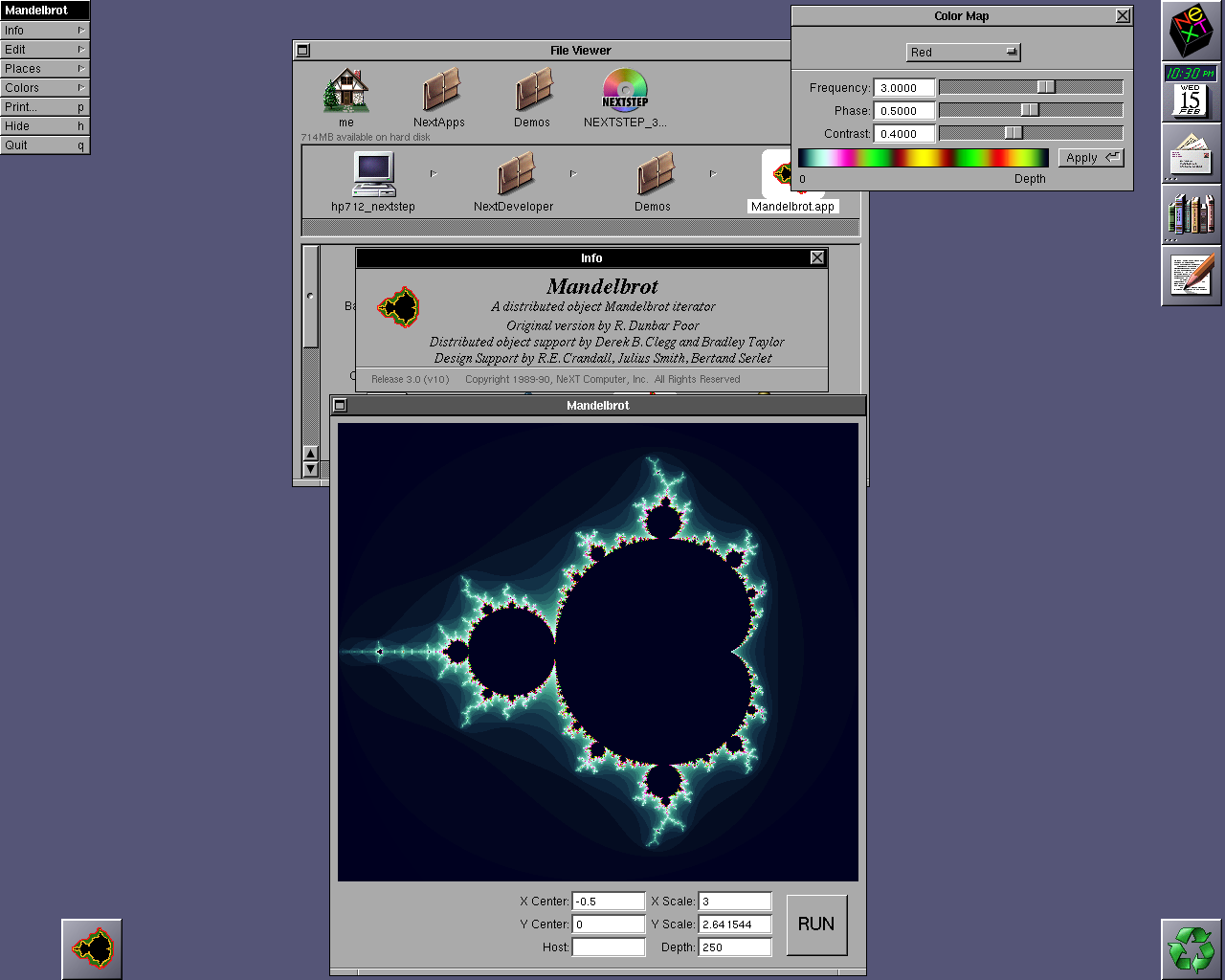
Task: Click the File Viewer title bar
Action: (580, 51)
